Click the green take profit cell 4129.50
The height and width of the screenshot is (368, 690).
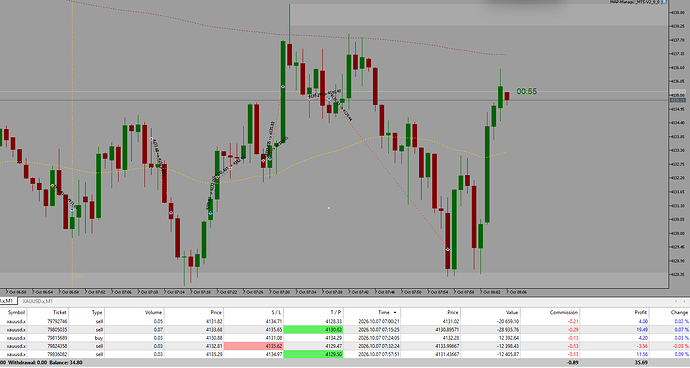point(313,354)
